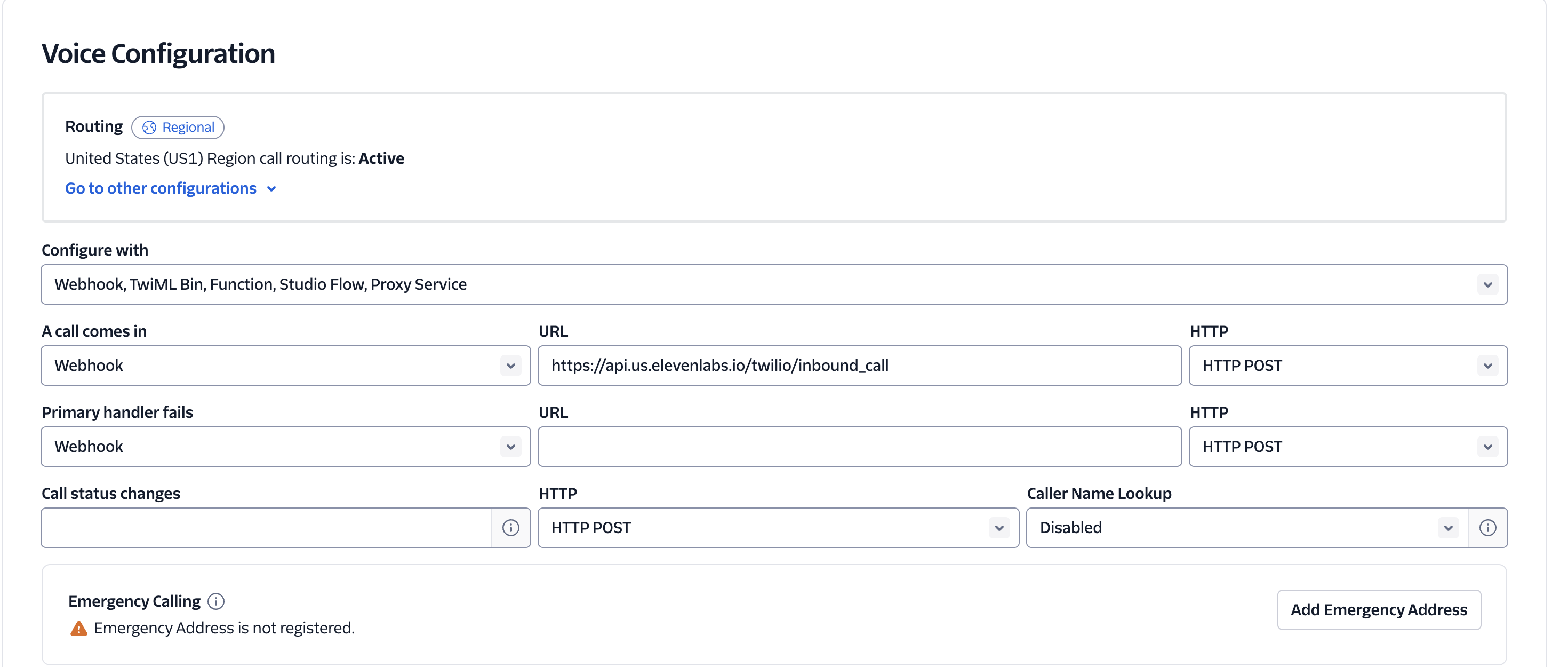Click the Add Emergency Address button

coord(1378,610)
